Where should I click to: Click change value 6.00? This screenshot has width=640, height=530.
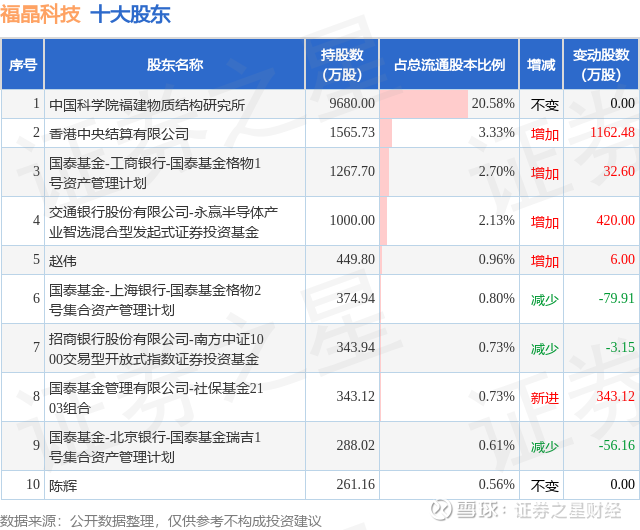622,259
